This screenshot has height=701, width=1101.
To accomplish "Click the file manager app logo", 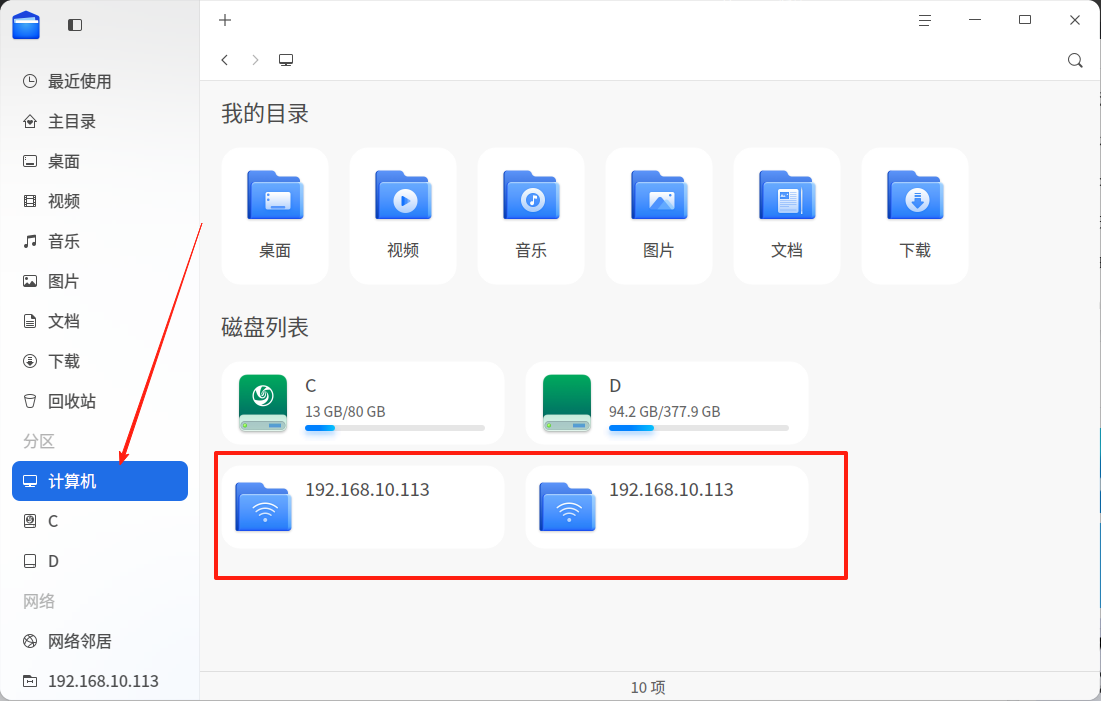I will point(26,25).
